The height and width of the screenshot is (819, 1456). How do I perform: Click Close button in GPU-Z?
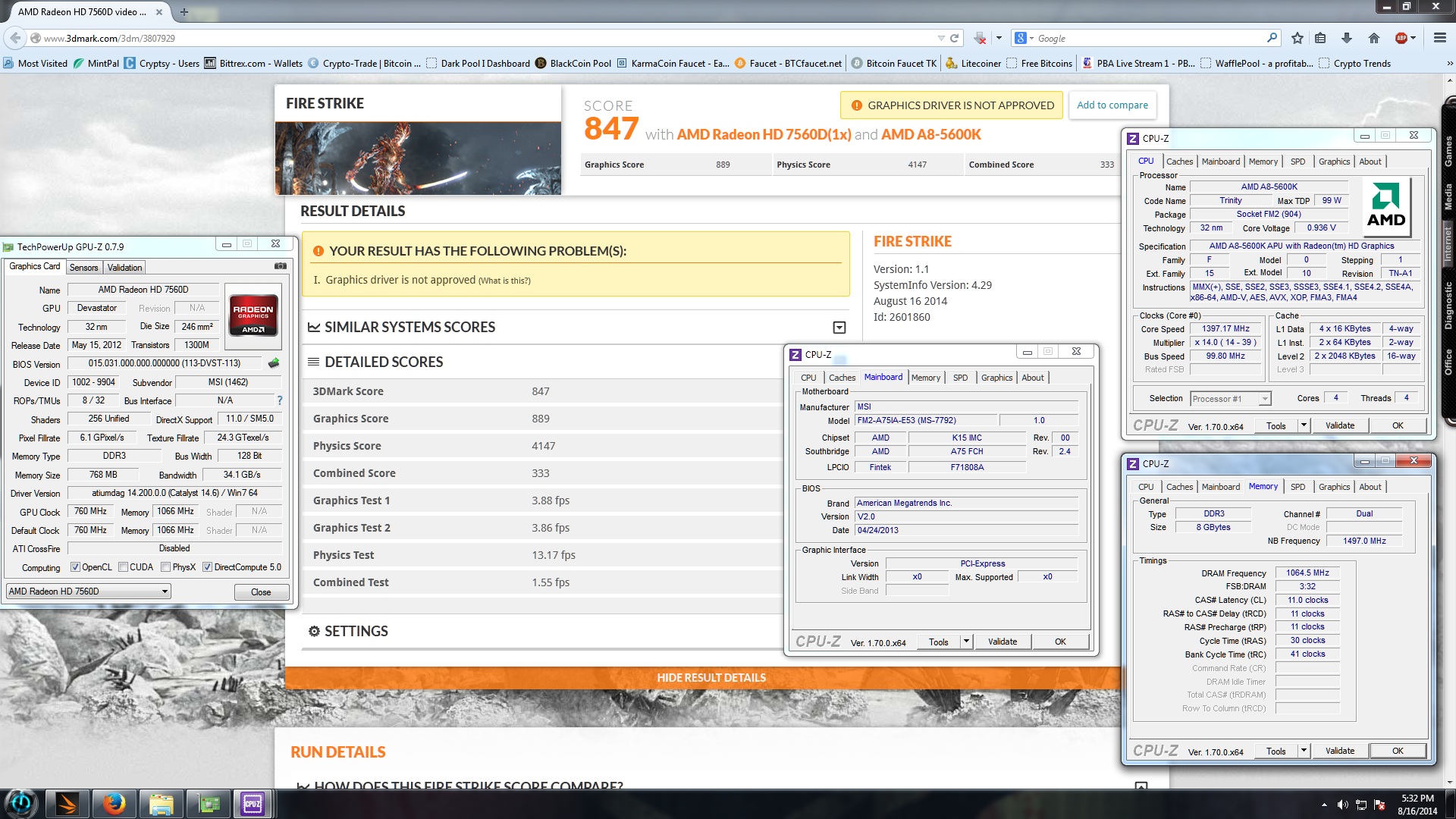tap(261, 592)
